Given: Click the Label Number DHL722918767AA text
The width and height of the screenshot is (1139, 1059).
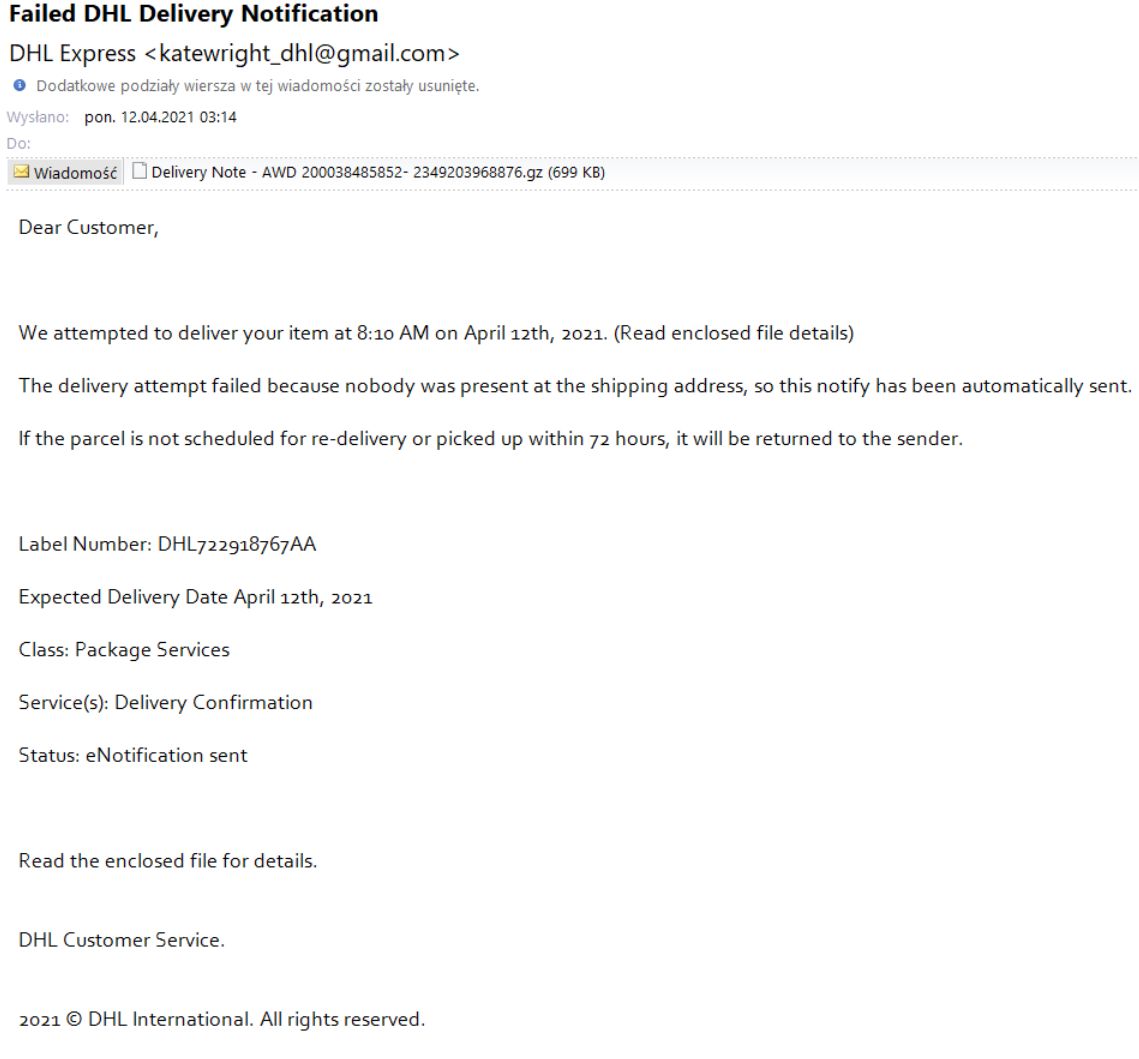Looking at the screenshot, I should pos(167,545).
